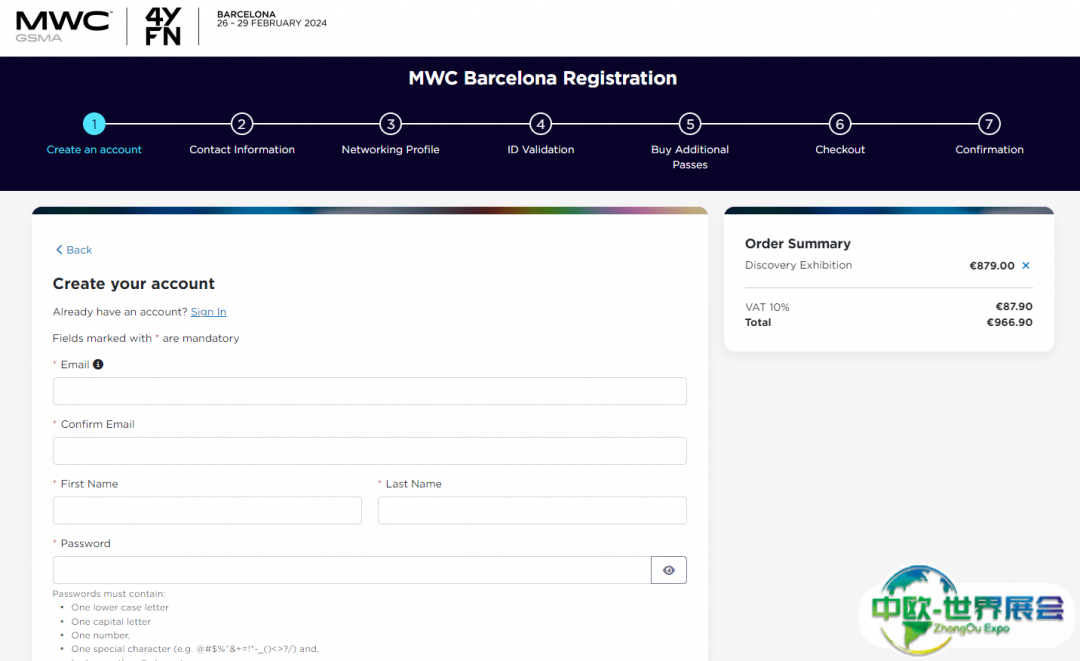Go back using the Back link
1080x661 pixels.
(x=74, y=250)
